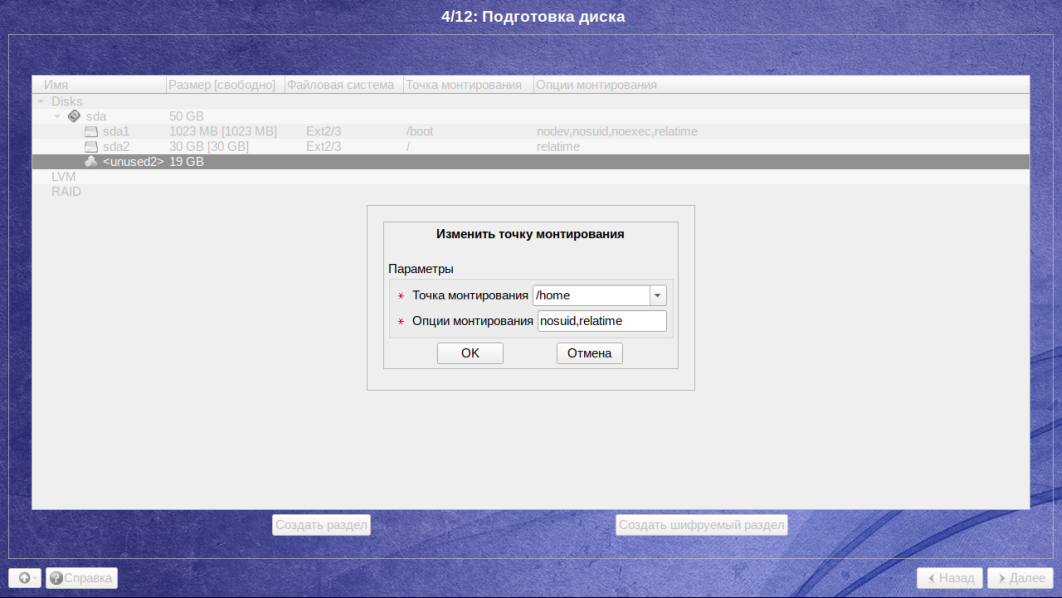
Task: Click the sda1 partition icon
Action: (91, 131)
